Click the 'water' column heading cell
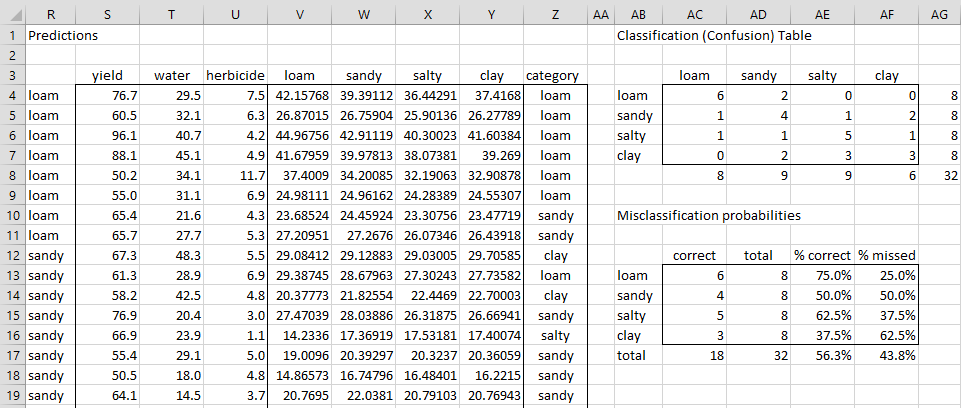 [x=172, y=76]
